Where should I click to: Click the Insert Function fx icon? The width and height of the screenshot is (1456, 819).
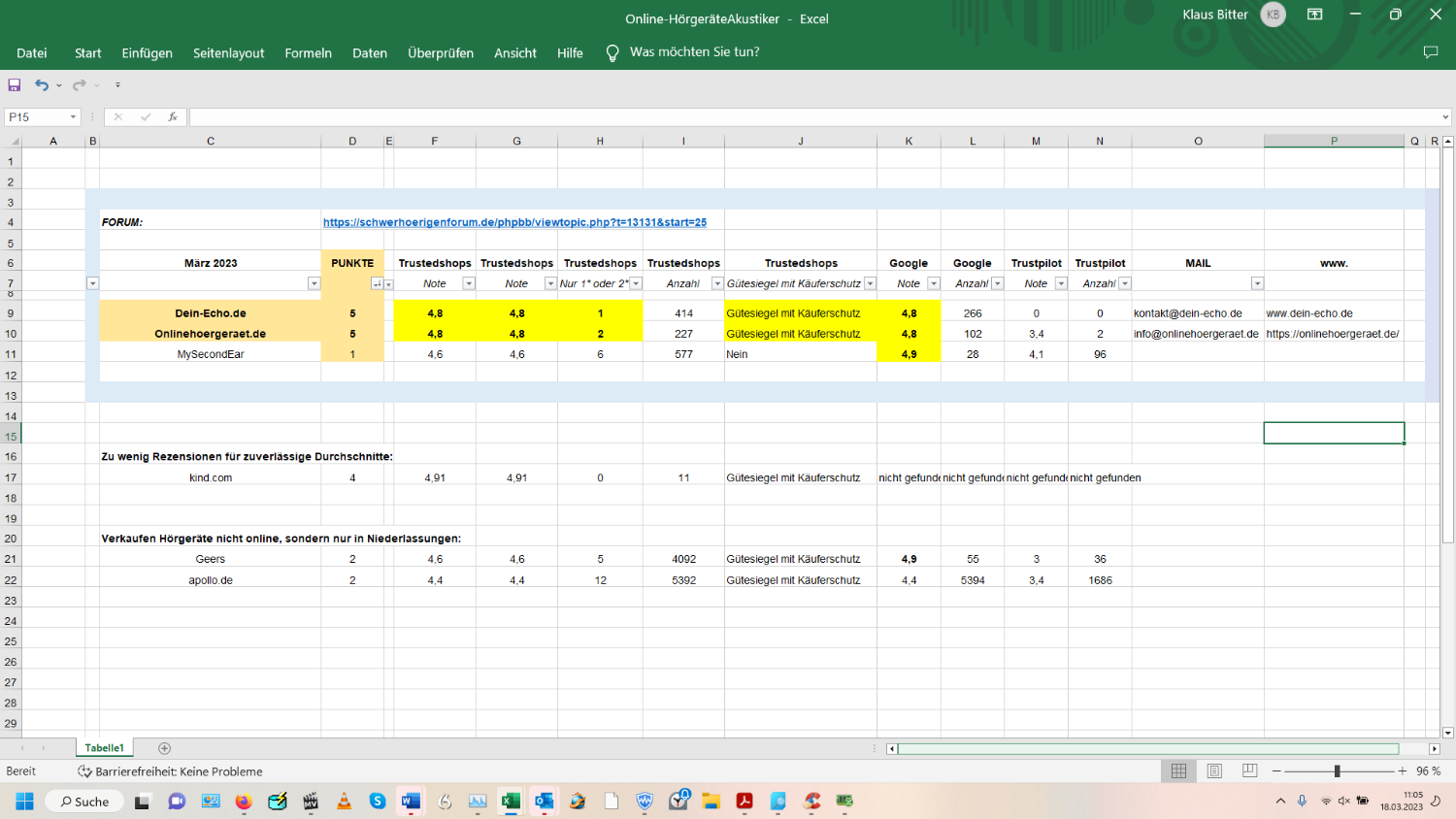point(172,117)
